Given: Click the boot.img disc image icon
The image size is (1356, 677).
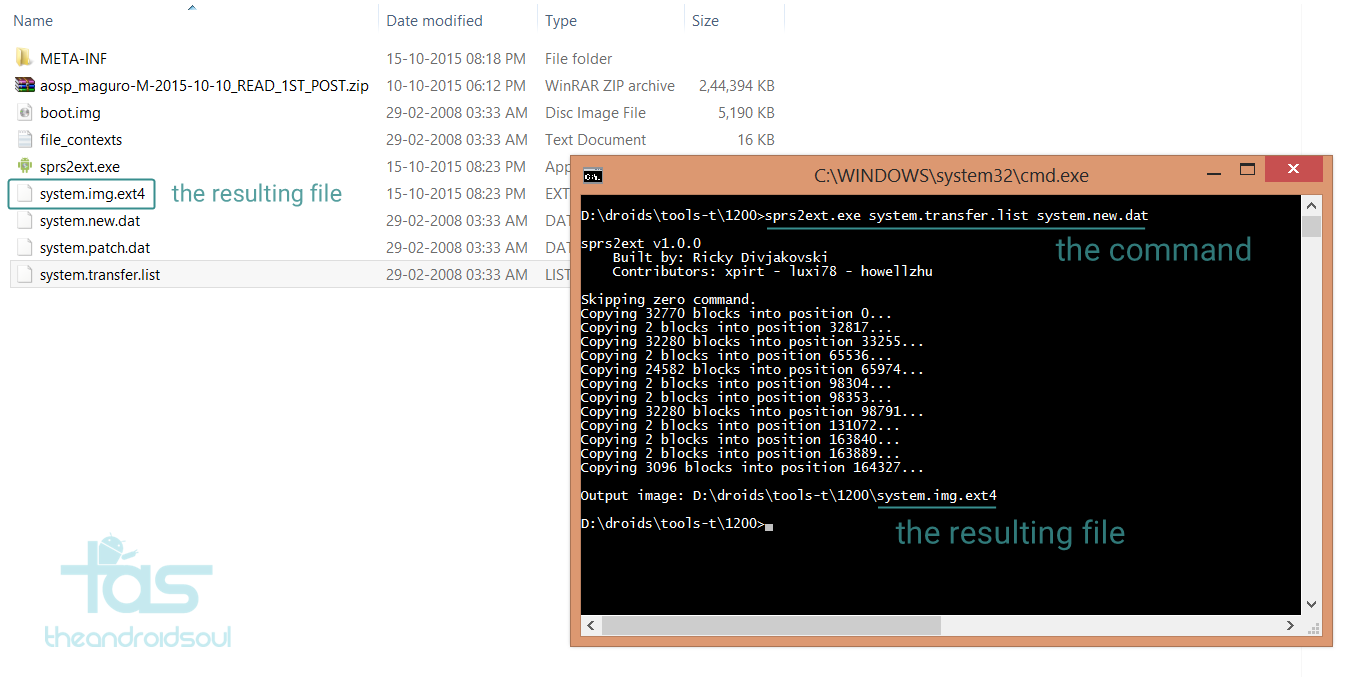Looking at the screenshot, I should tap(25, 113).
